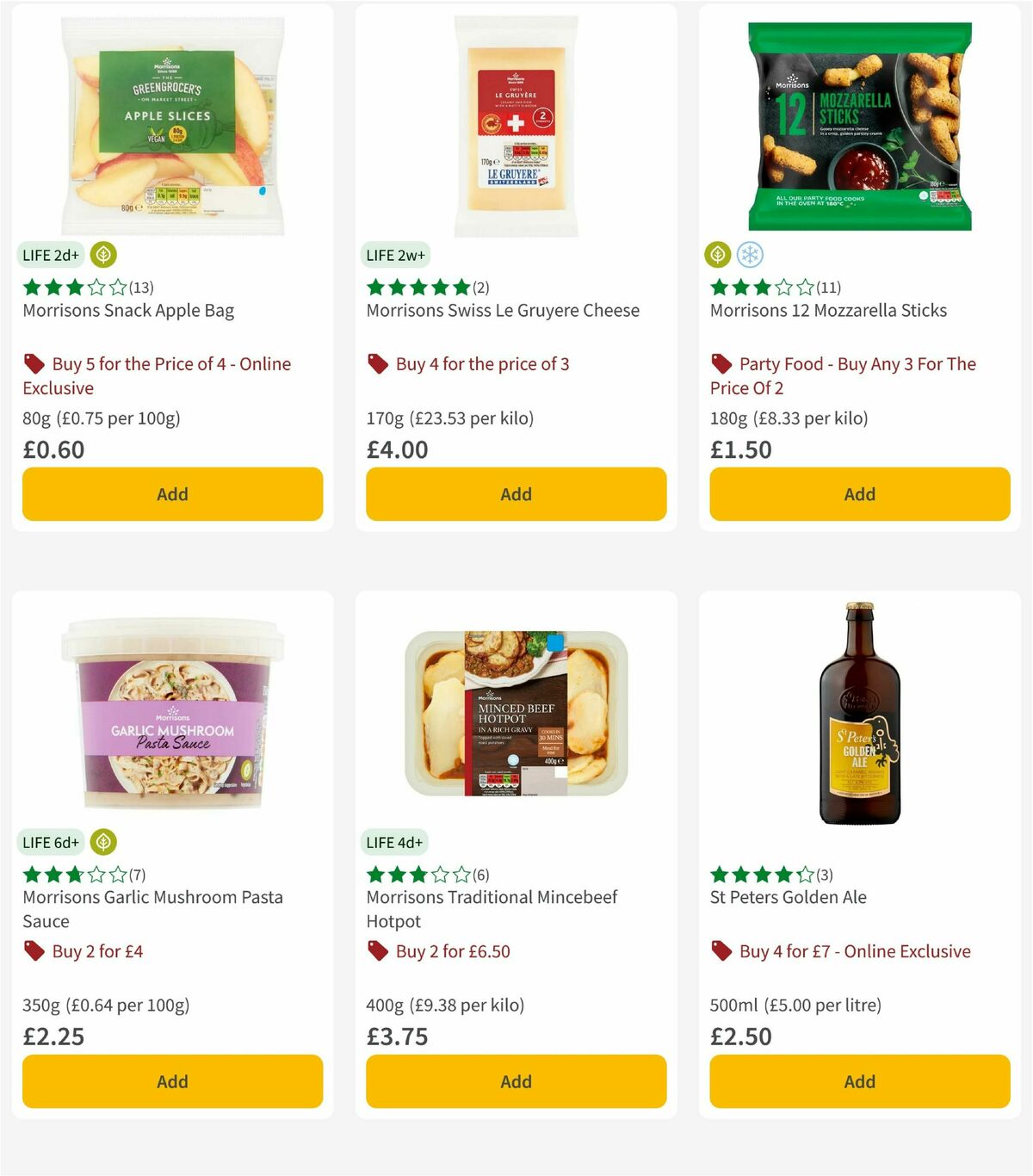Screen dimensions: 1033x1176
Task: Click the leaf icon on Mozzarella Sticks listing
Action: (718, 255)
